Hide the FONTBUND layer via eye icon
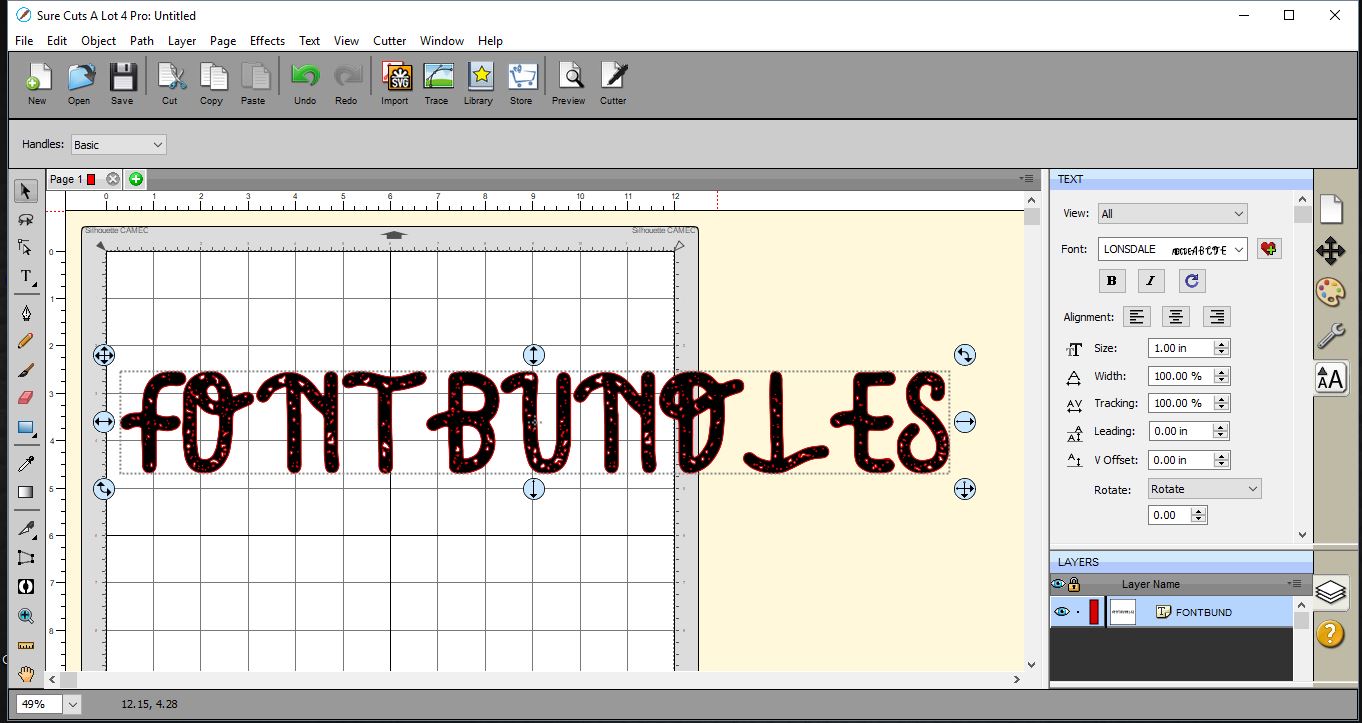Screen dimensions: 1362x723 [x=1061, y=612]
